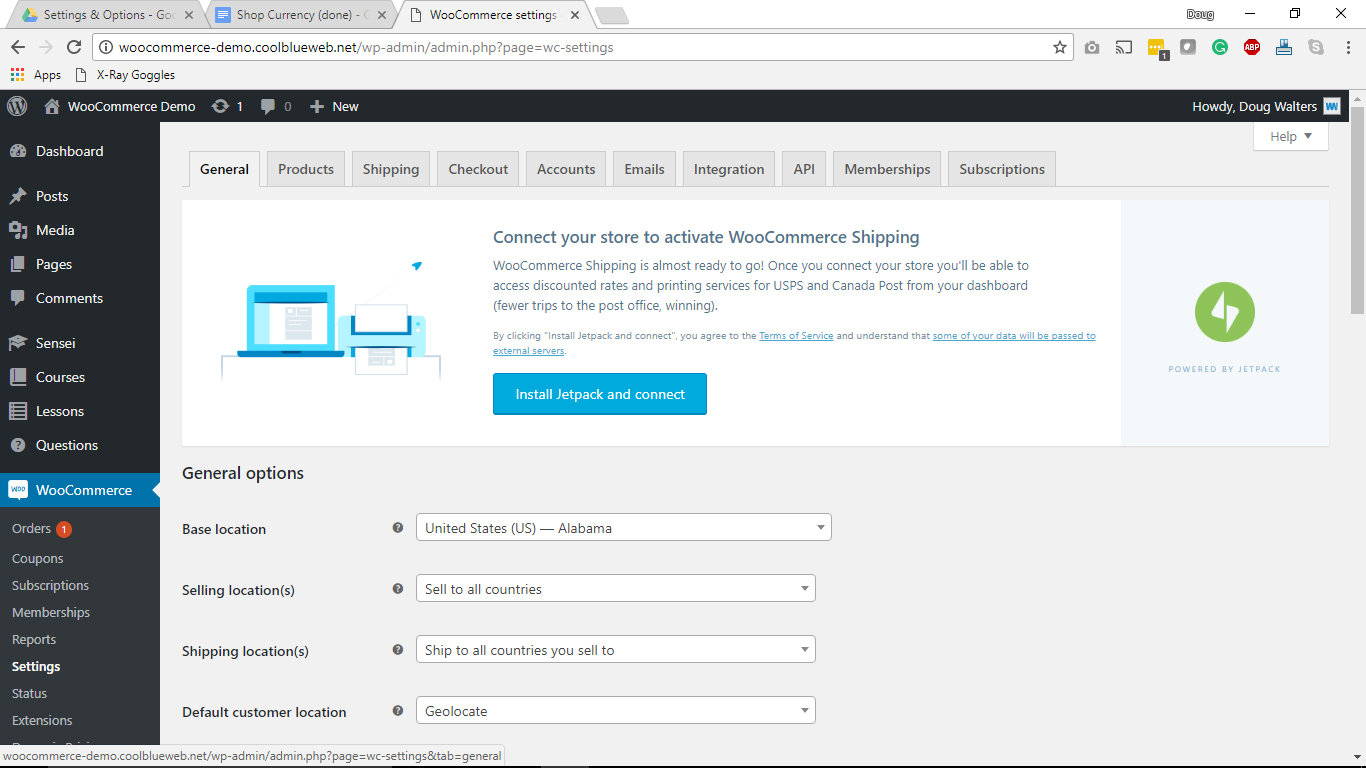Open the Base location dropdown
Screen dimensions: 1366x768
tap(624, 528)
